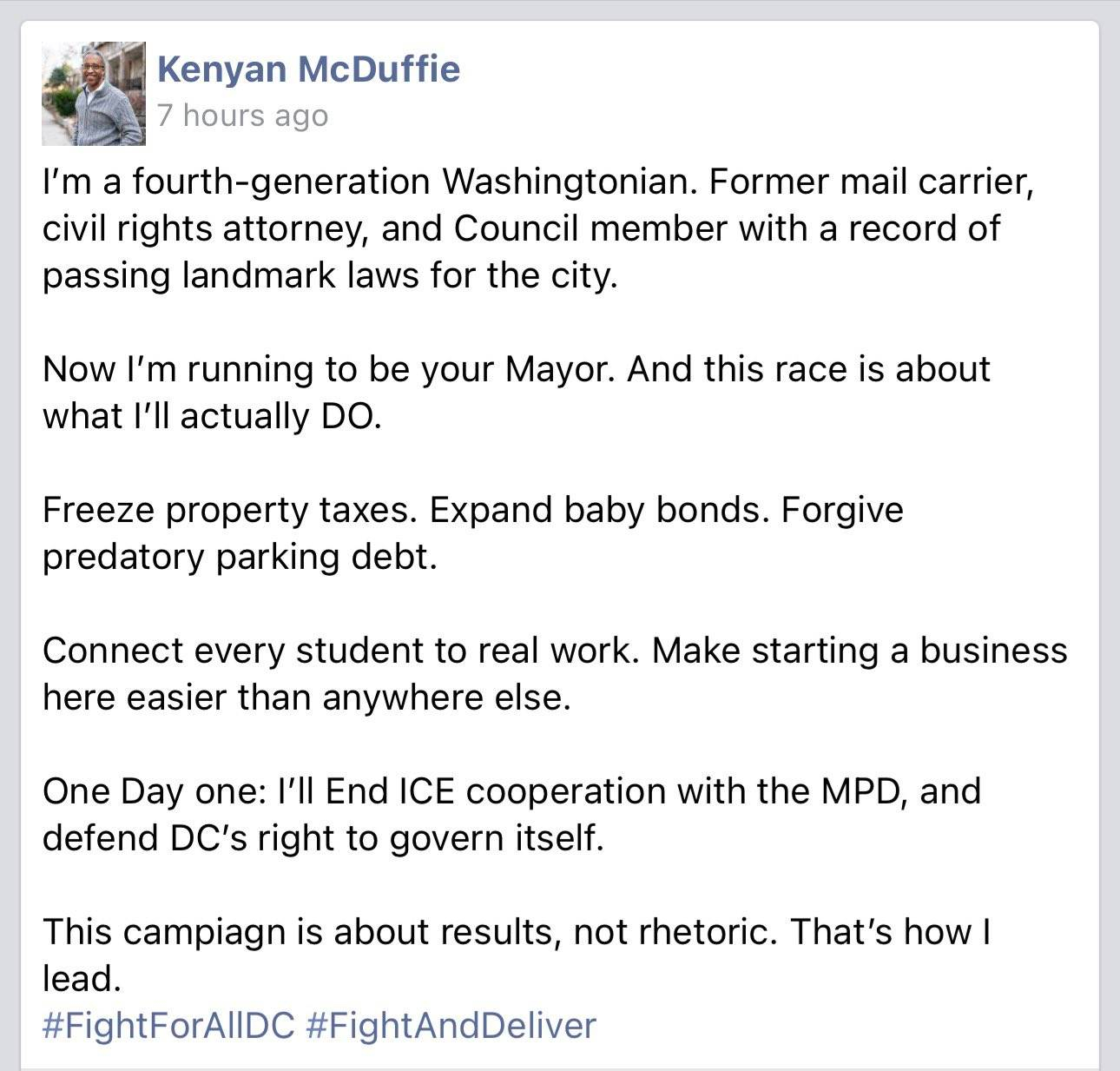Click the word "ICE" in the post
1120x1071 pixels.
click(428, 791)
